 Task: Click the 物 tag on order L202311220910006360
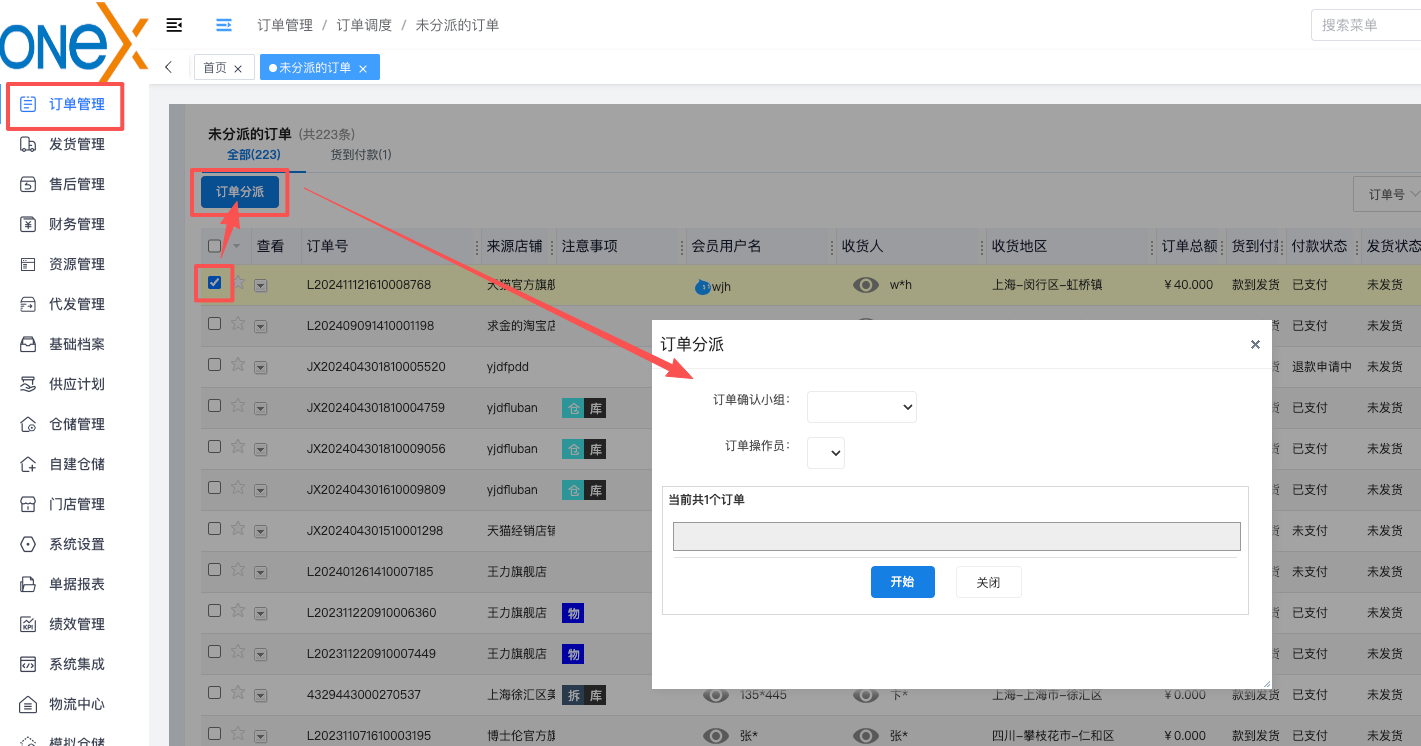(573, 613)
